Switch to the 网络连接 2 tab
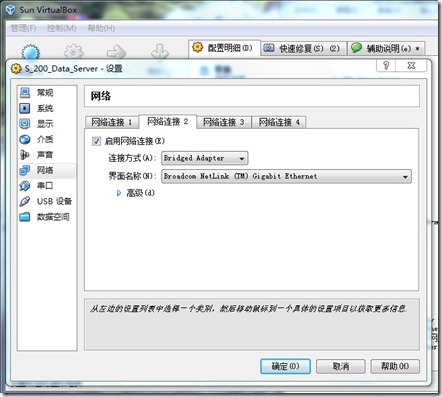This screenshot has width=442, height=397. click(x=168, y=121)
